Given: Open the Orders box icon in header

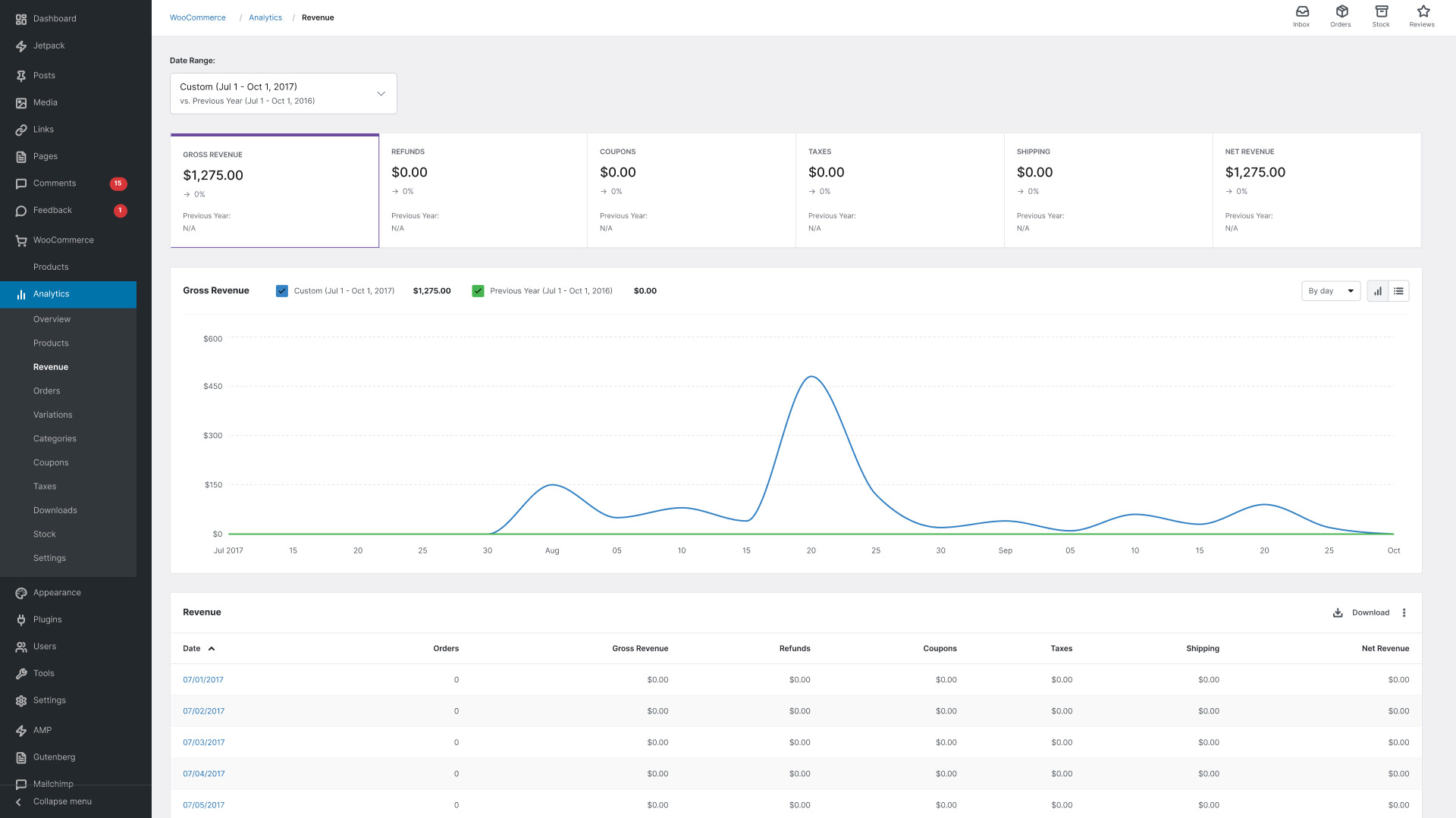Looking at the screenshot, I should [1341, 11].
